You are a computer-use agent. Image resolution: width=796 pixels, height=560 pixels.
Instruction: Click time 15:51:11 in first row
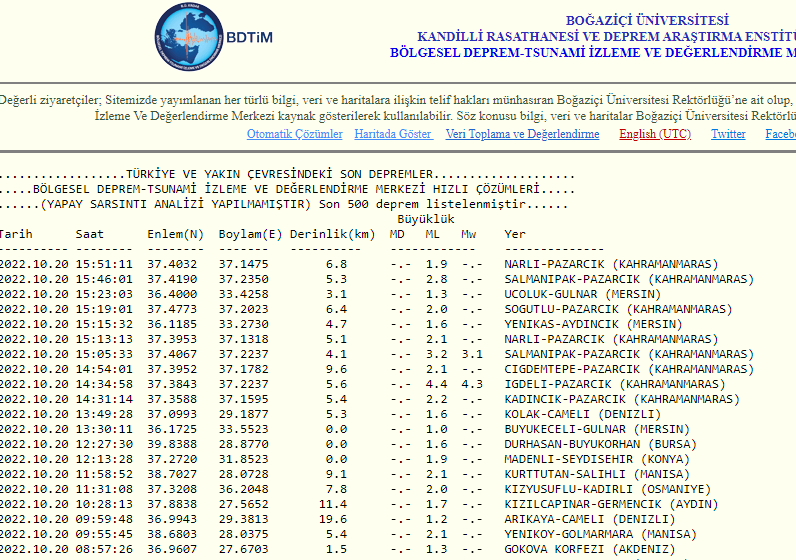click(x=104, y=264)
